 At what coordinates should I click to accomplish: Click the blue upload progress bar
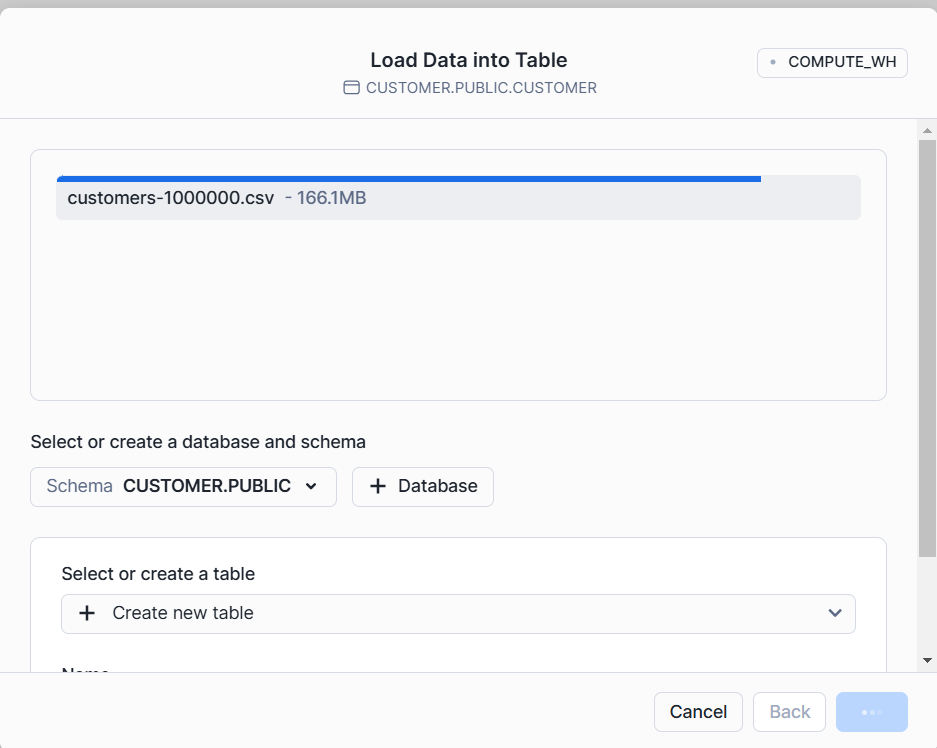409,179
